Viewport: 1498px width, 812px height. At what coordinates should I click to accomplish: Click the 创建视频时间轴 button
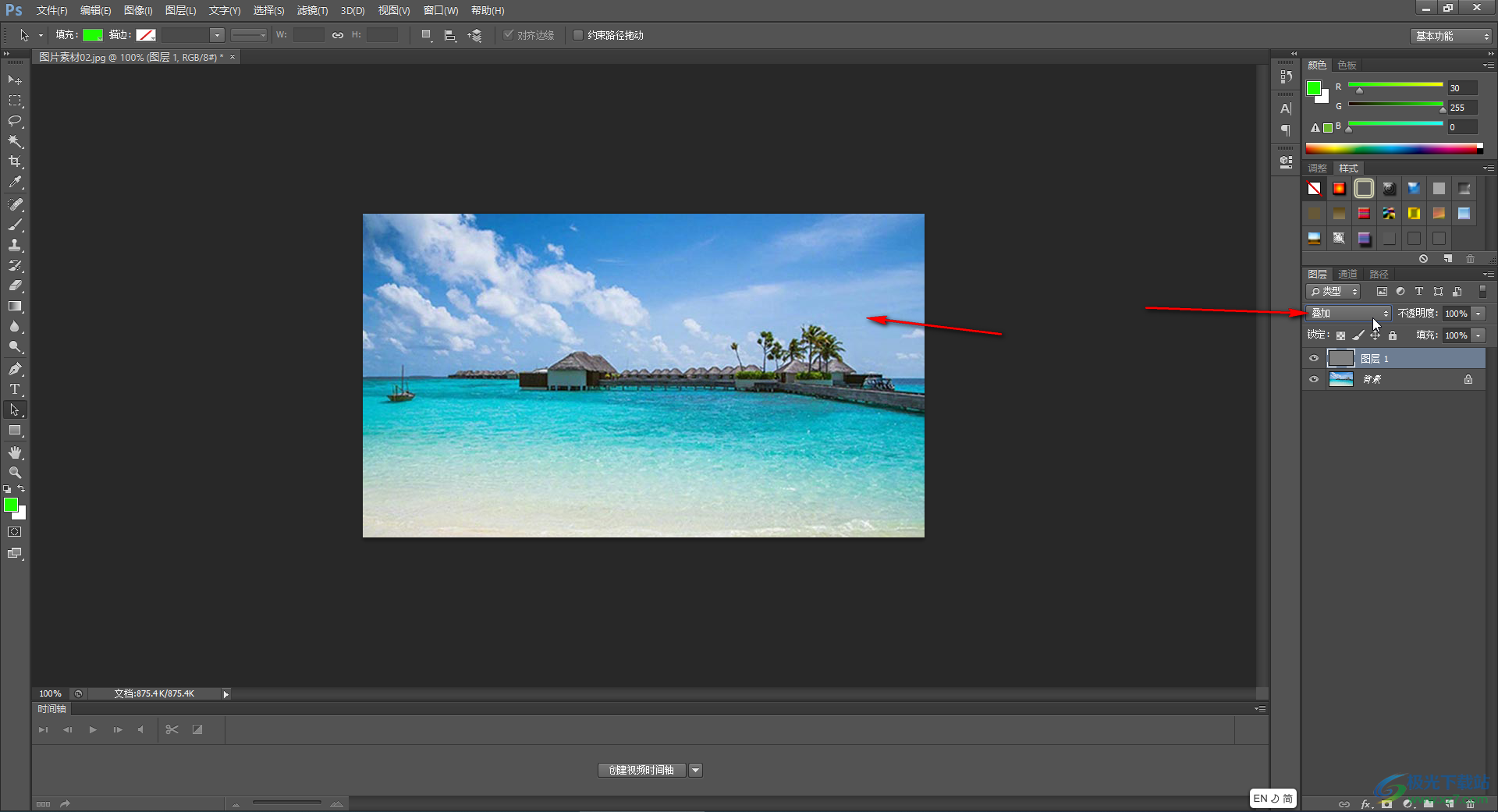tap(641, 770)
